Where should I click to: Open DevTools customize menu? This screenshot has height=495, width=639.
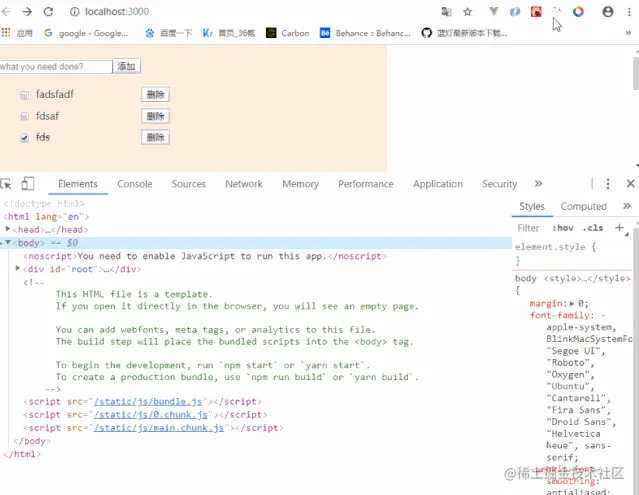608,184
